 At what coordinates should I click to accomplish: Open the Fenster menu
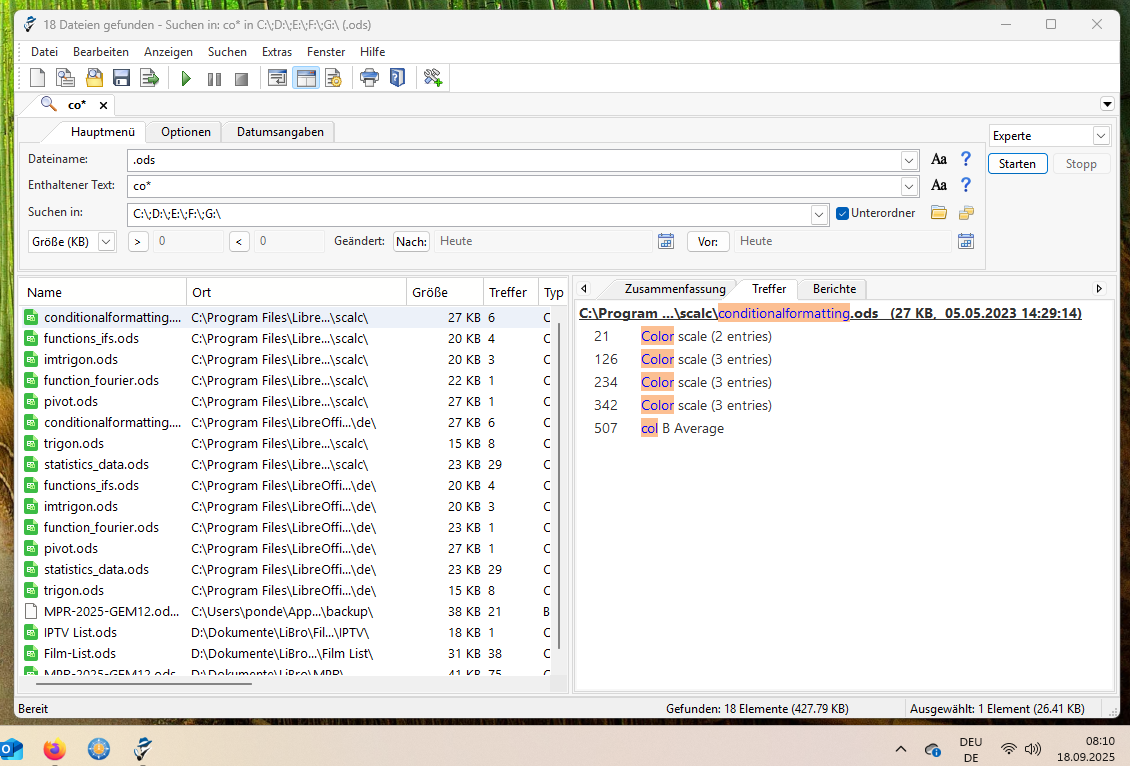[326, 52]
